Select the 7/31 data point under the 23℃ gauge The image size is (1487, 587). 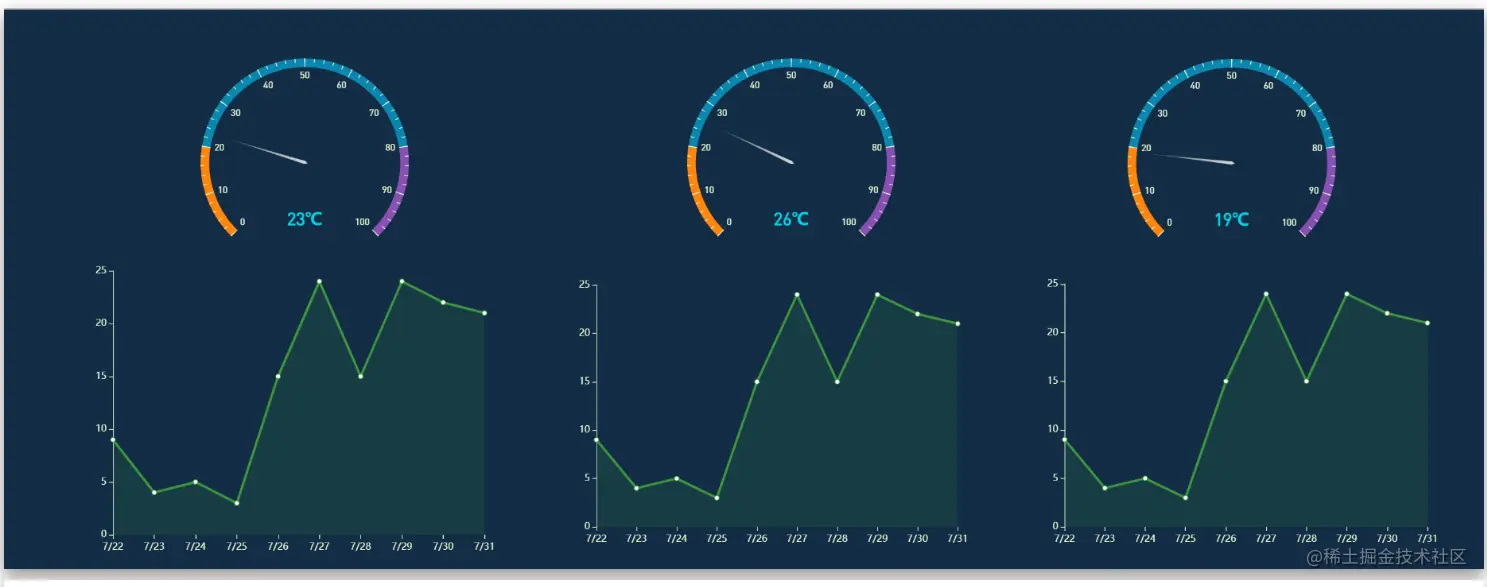click(484, 313)
